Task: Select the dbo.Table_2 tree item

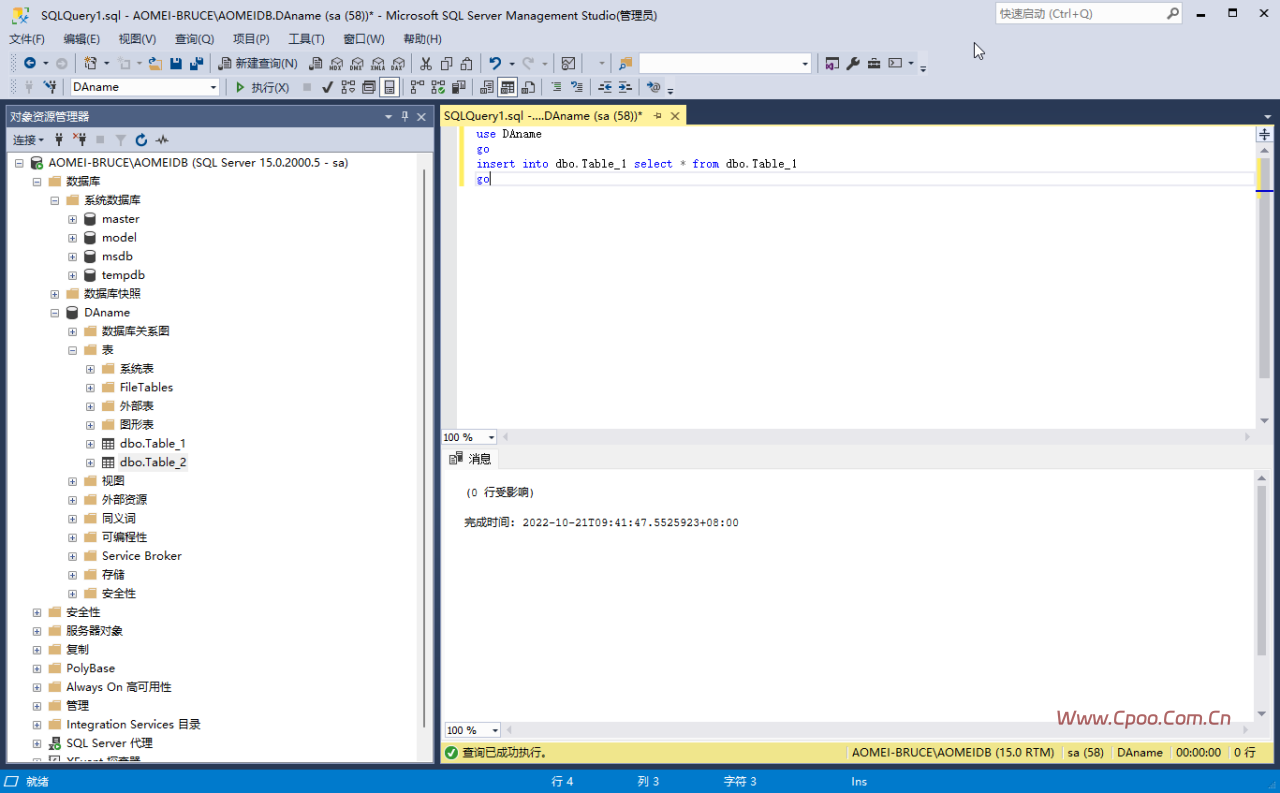Action: [153, 462]
